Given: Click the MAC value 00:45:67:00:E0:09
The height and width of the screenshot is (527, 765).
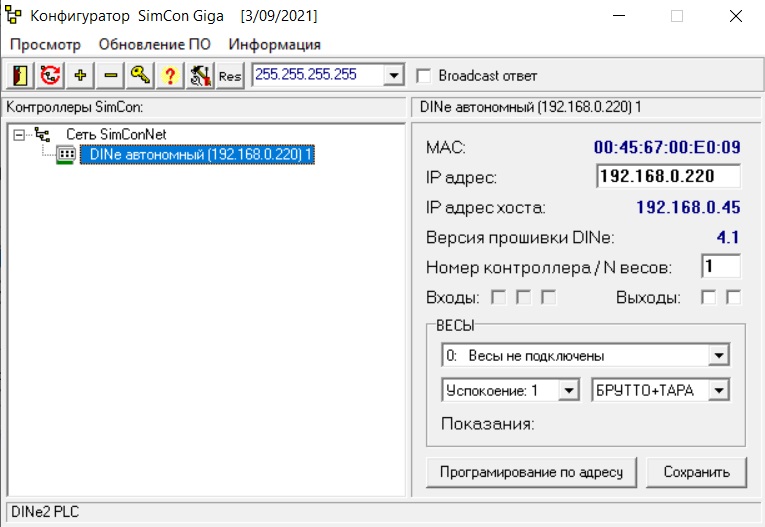Looking at the screenshot, I should 667,147.
